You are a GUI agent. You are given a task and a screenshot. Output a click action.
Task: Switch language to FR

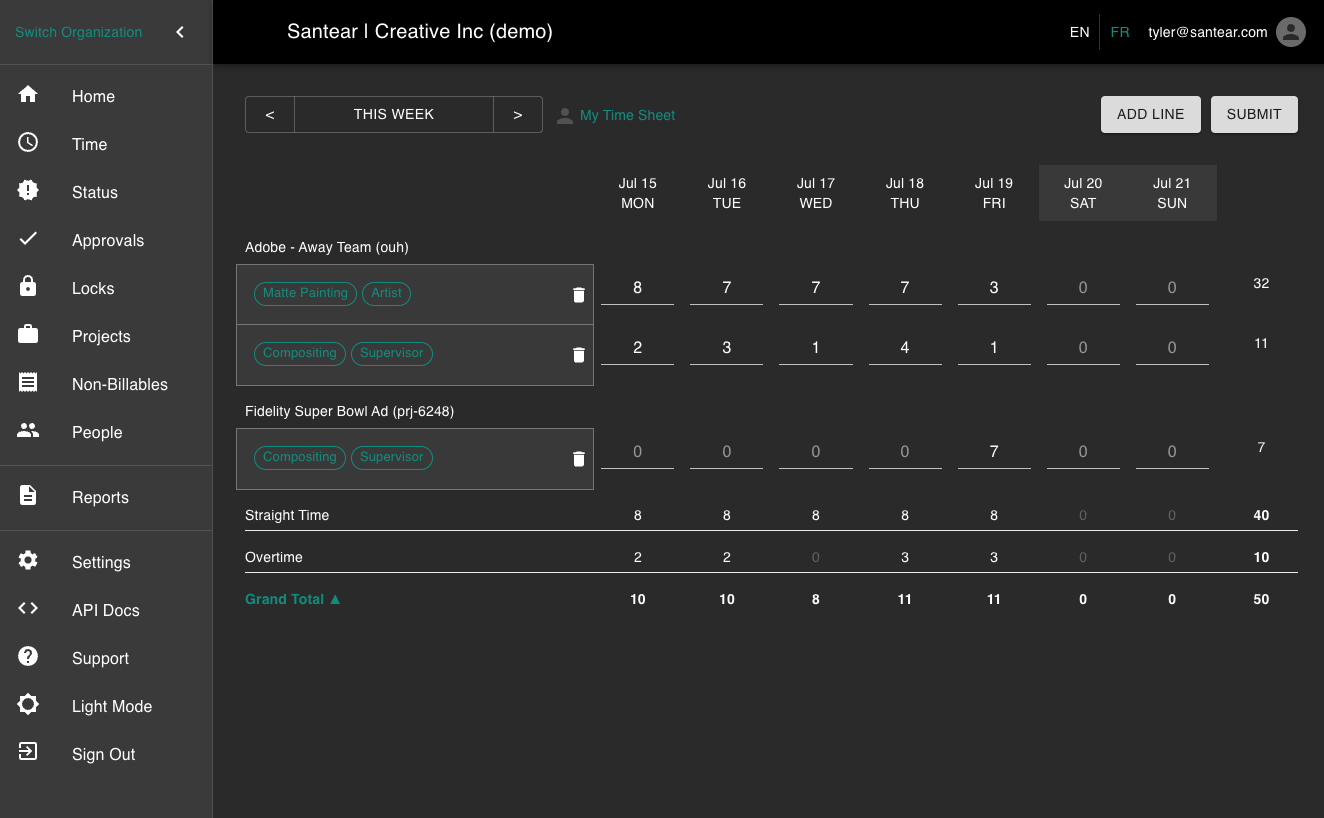tap(1120, 32)
